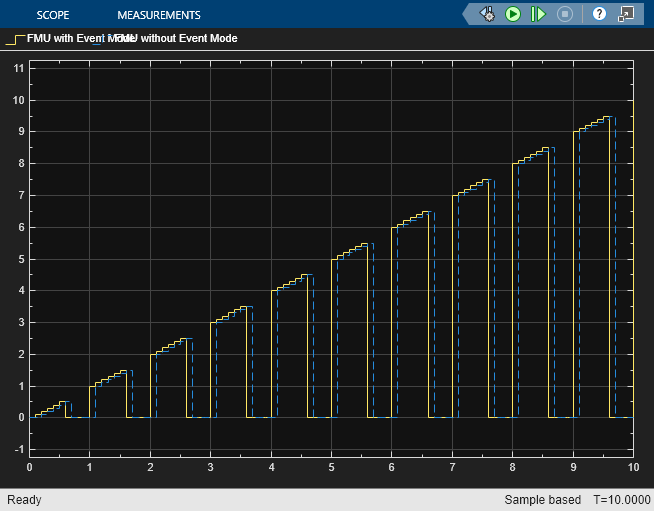654x511 pixels.
Task: Collapse the quick access toolbar arrow
Action: 467,14
